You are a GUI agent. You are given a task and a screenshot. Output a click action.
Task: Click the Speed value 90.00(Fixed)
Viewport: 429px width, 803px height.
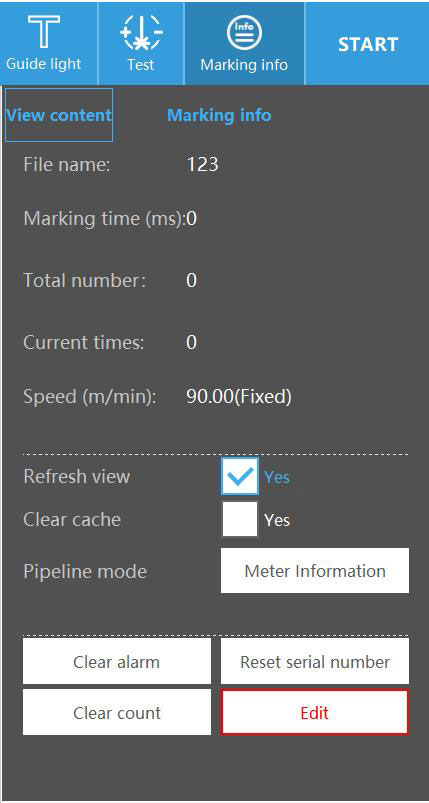pyautogui.click(x=239, y=396)
